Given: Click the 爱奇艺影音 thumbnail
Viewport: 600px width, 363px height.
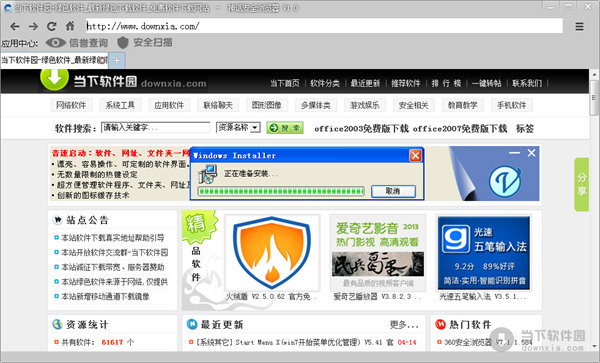Looking at the screenshot, I should coord(378,252).
